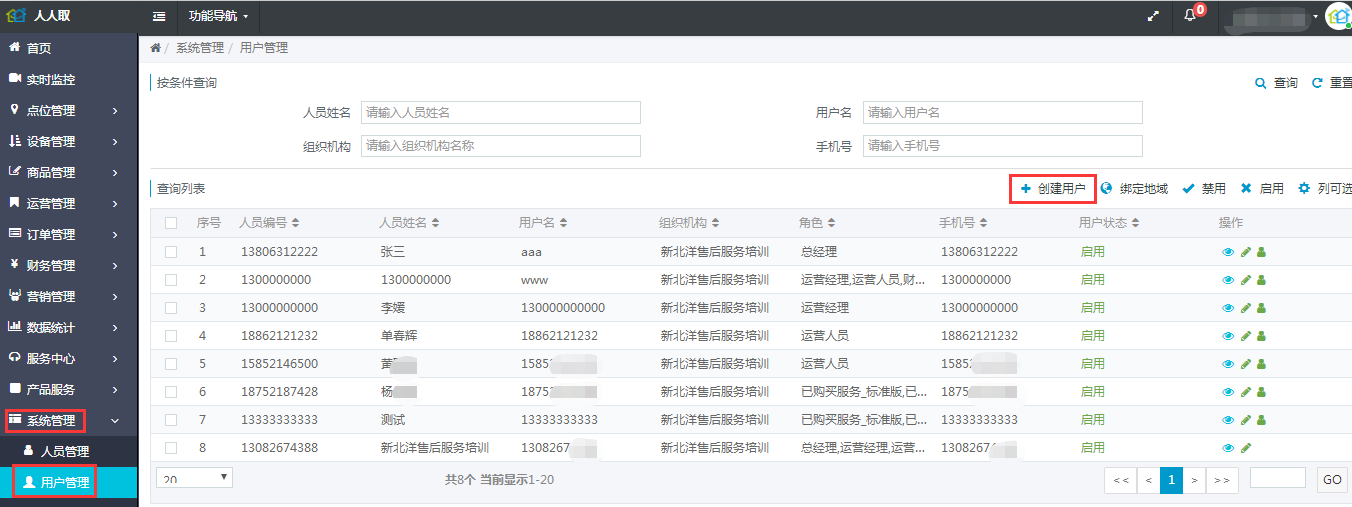Viewport: 1352px width, 507px height.
Task: Click the 重置 reset button
Action: (1332, 83)
